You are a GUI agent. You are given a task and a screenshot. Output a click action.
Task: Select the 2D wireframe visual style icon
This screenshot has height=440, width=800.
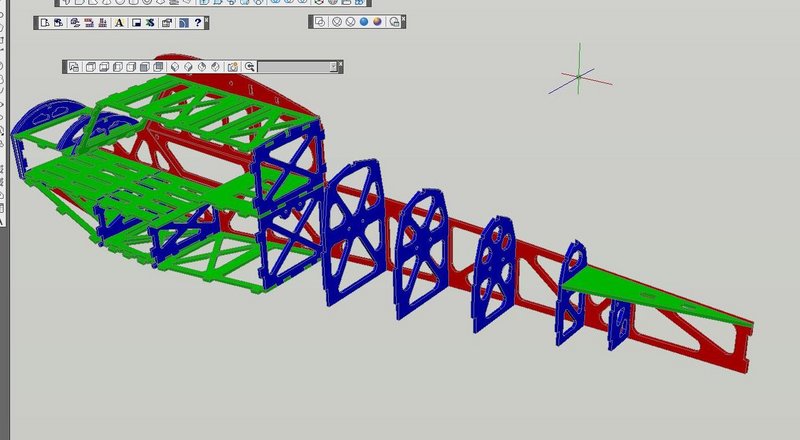click(x=320, y=22)
